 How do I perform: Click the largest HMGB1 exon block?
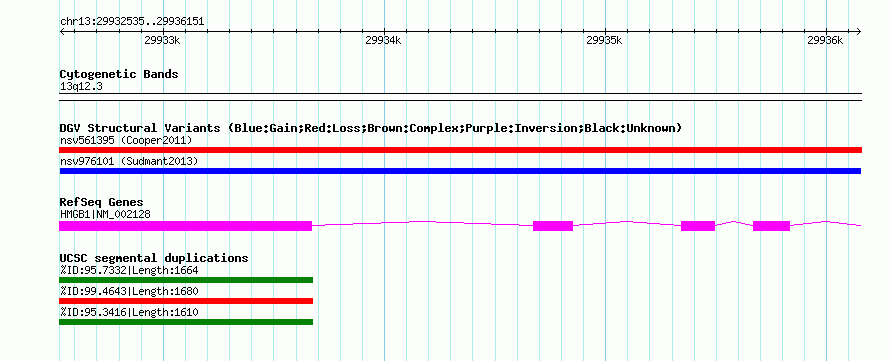click(x=186, y=226)
